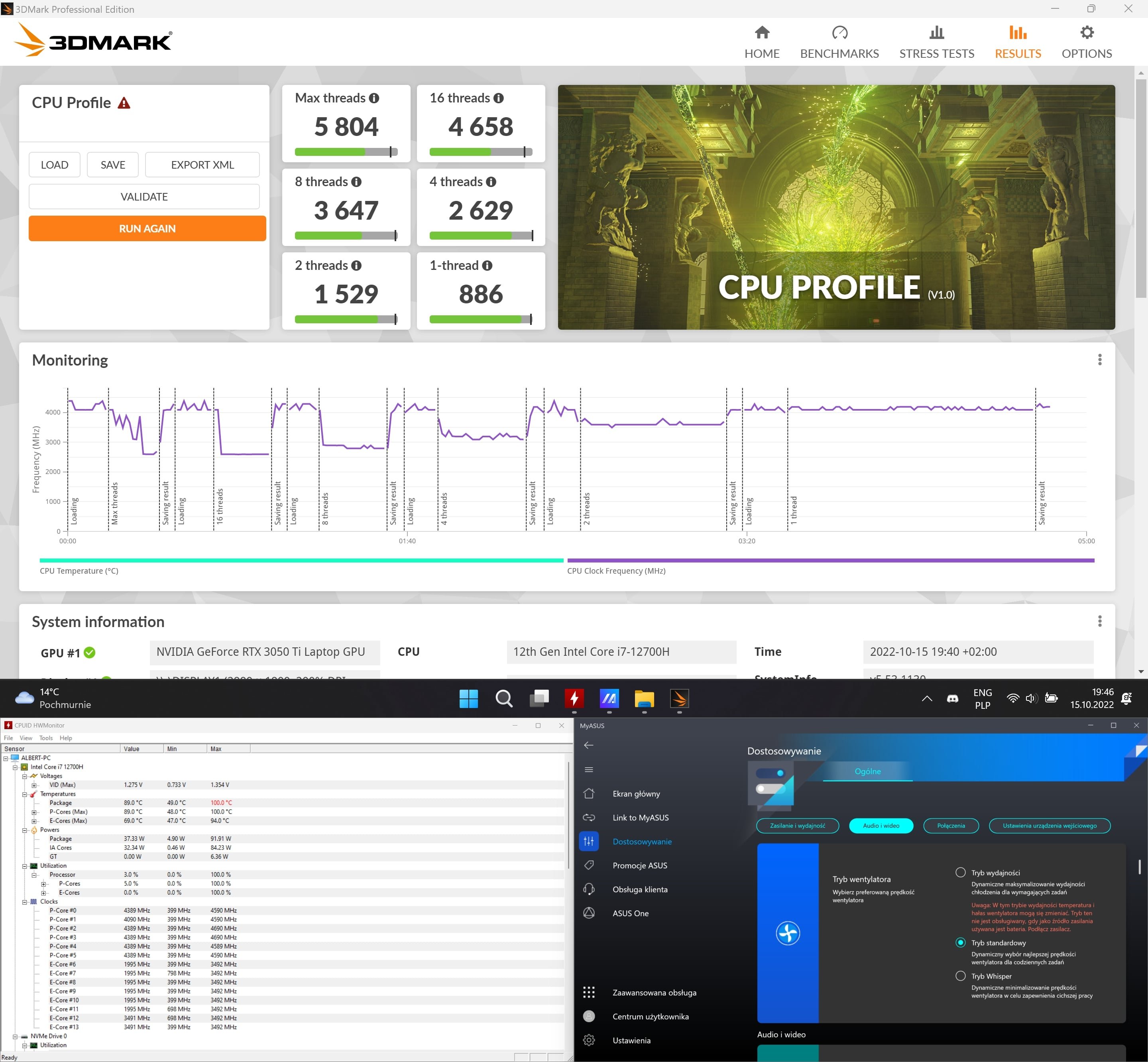Select Tryb wydajności fan mode
The width and height of the screenshot is (1148, 1062).
[960, 872]
